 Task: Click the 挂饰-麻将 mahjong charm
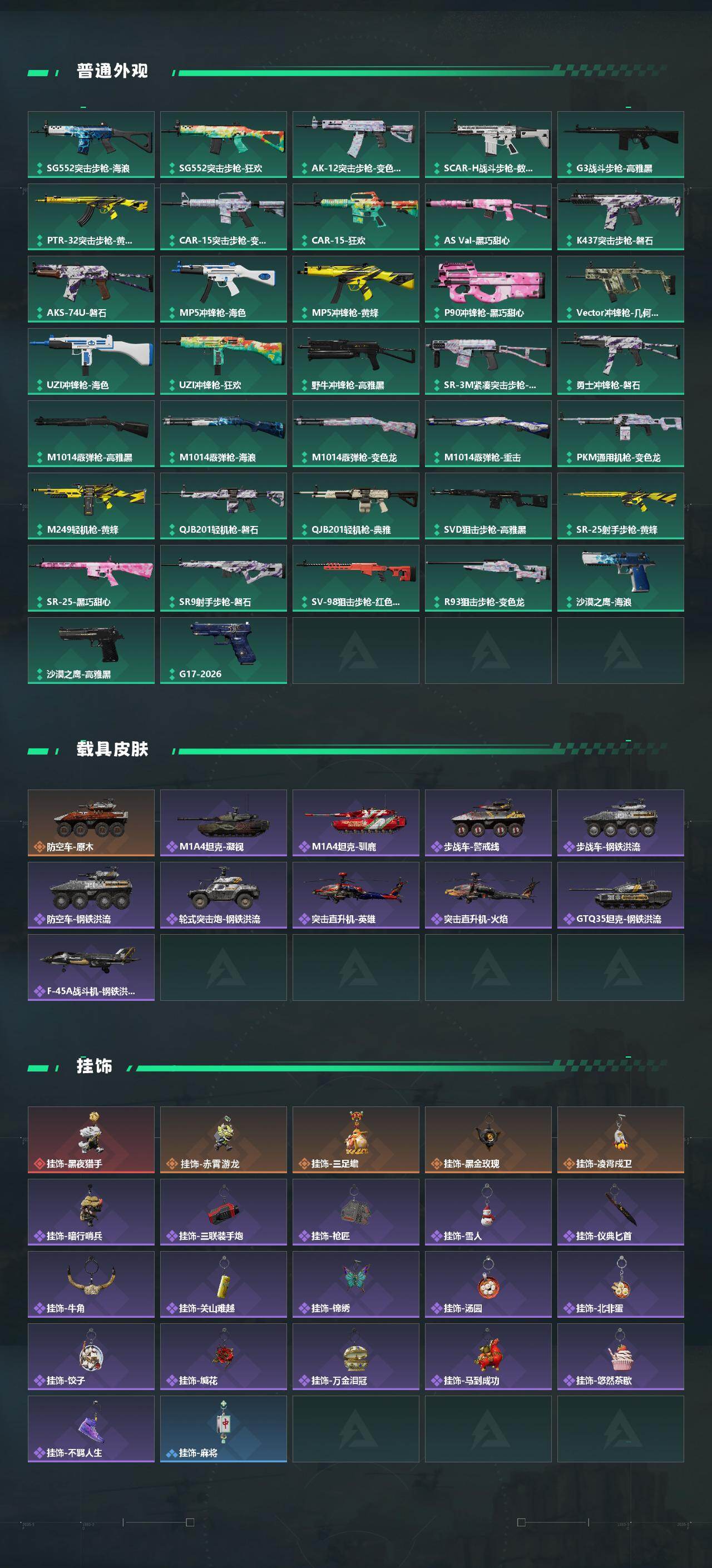[224, 1429]
